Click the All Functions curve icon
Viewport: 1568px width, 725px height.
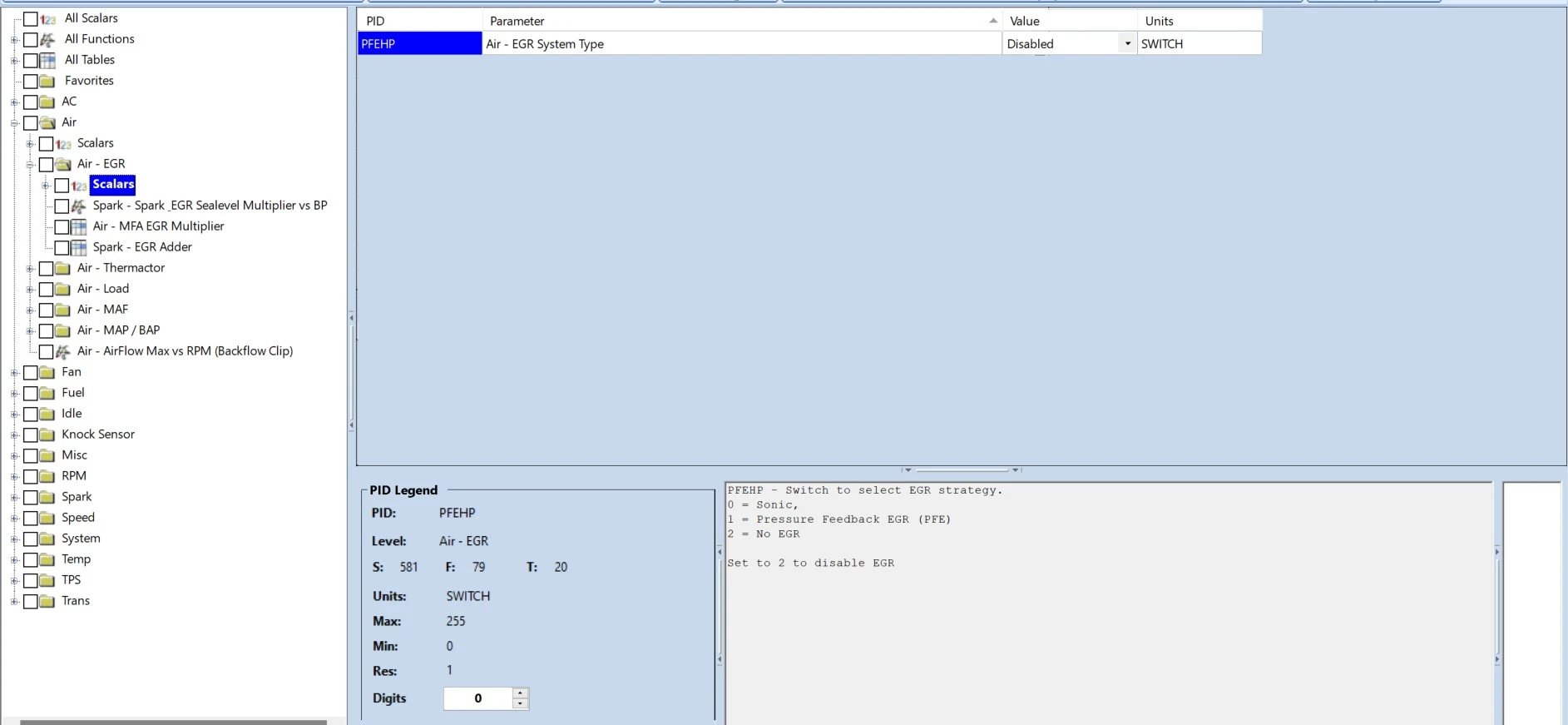pos(48,39)
